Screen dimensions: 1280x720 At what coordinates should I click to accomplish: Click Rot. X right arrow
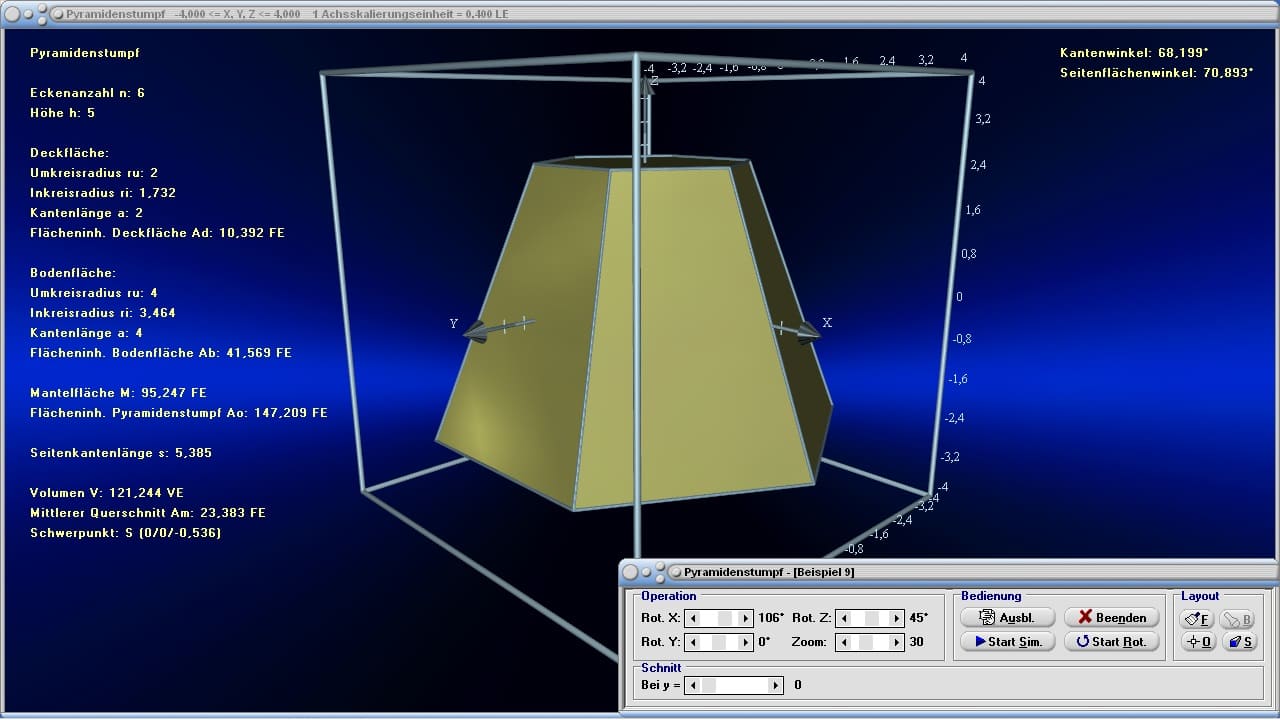tap(745, 618)
